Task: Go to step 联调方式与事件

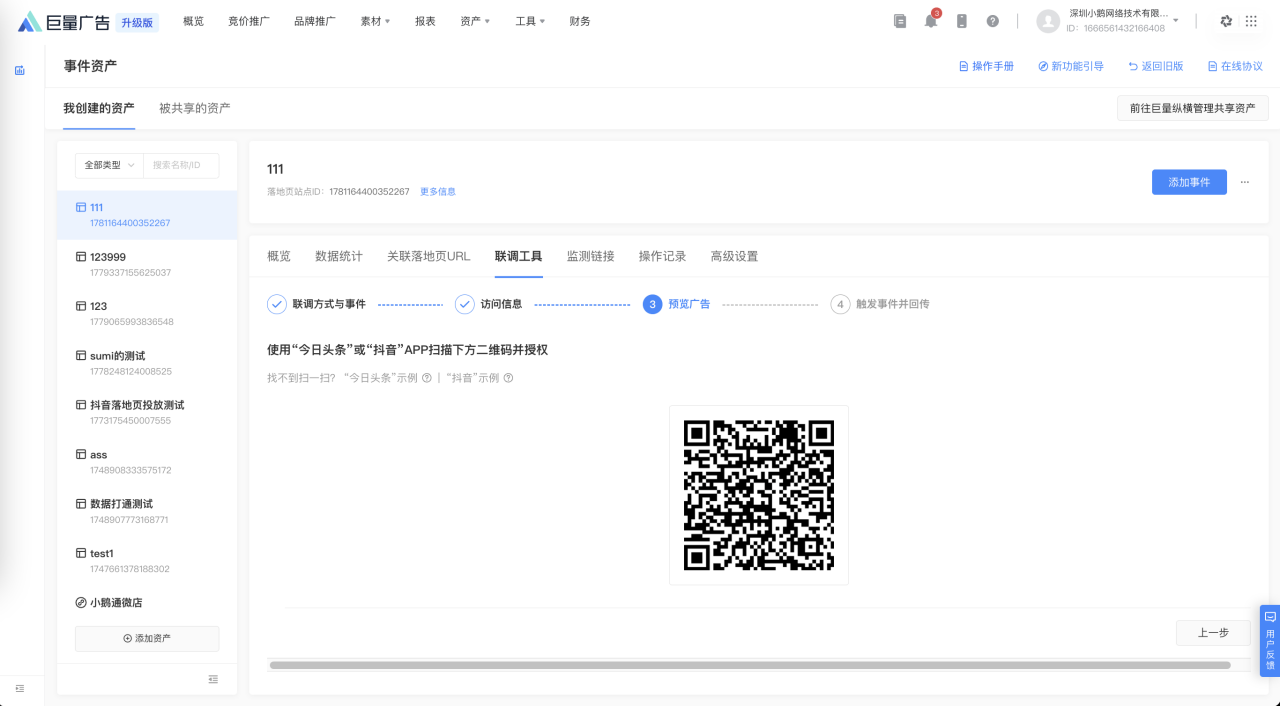Action: tap(317, 304)
